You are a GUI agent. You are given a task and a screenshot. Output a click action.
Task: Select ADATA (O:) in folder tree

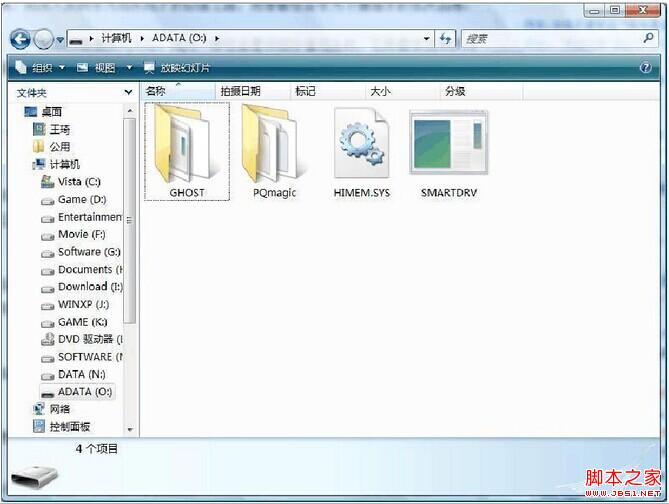[x=85, y=392]
